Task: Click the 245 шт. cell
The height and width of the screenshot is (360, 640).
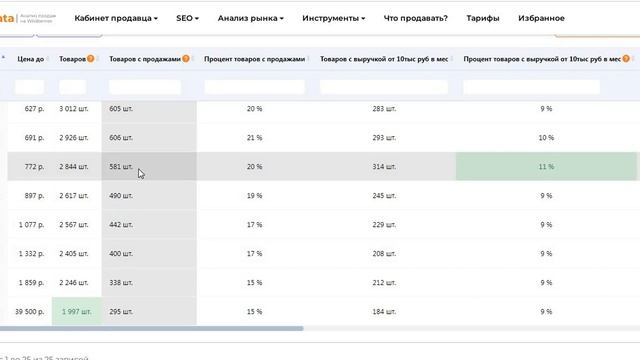Action: pos(384,196)
